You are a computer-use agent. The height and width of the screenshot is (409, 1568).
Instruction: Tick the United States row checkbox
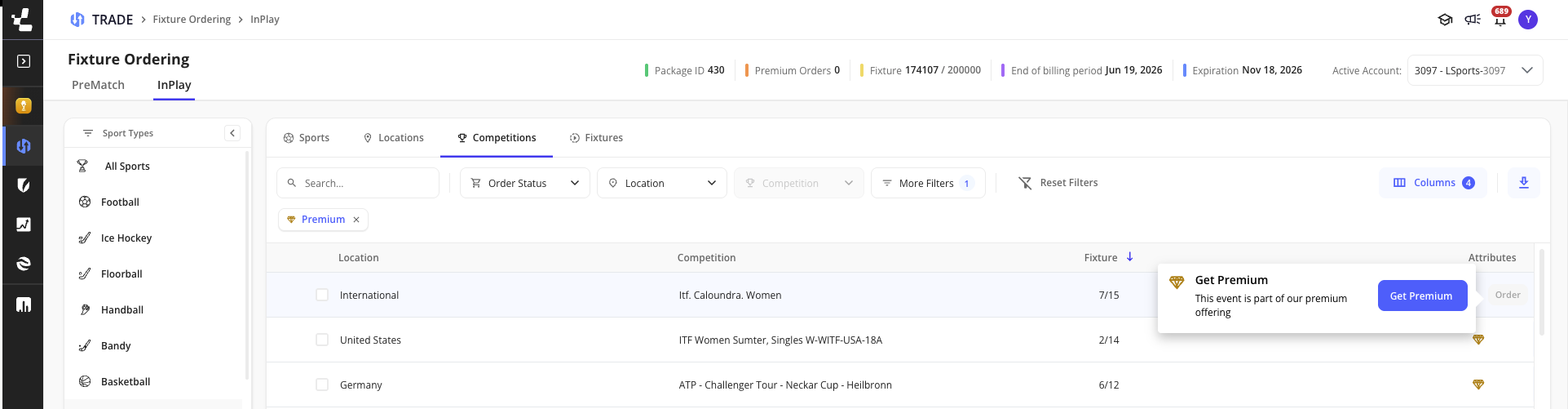322,340
